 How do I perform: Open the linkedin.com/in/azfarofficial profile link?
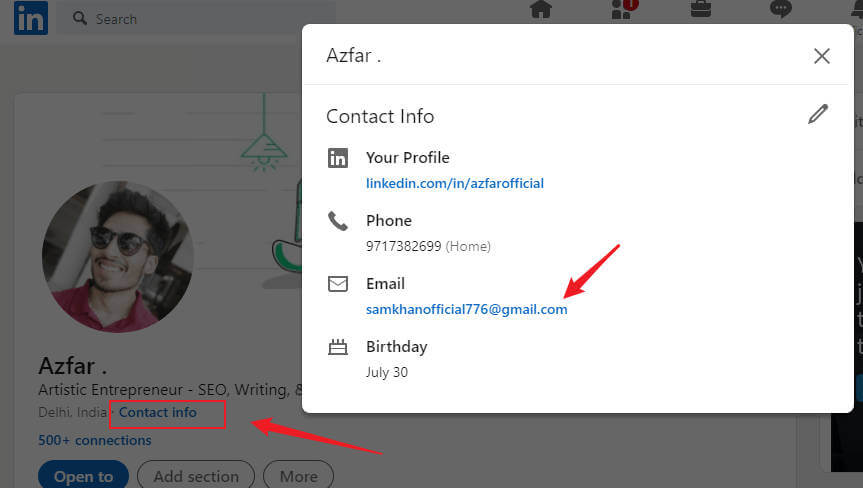tap(454, 183)
